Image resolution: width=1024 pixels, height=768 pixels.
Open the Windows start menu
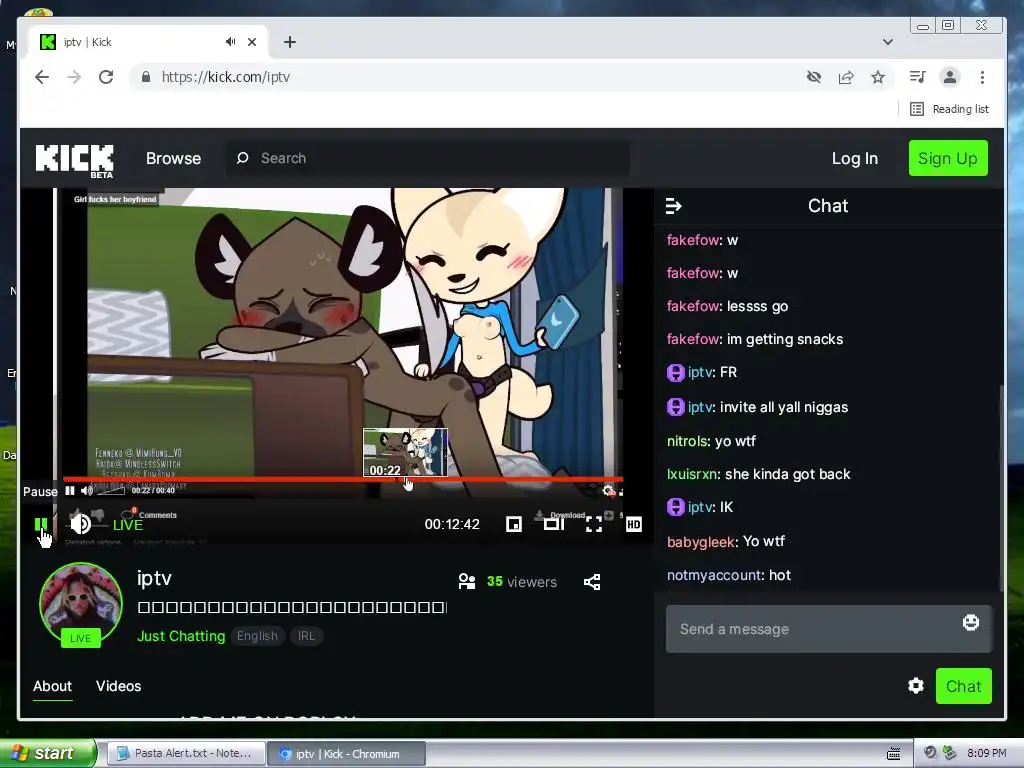(x=48, y=753)
